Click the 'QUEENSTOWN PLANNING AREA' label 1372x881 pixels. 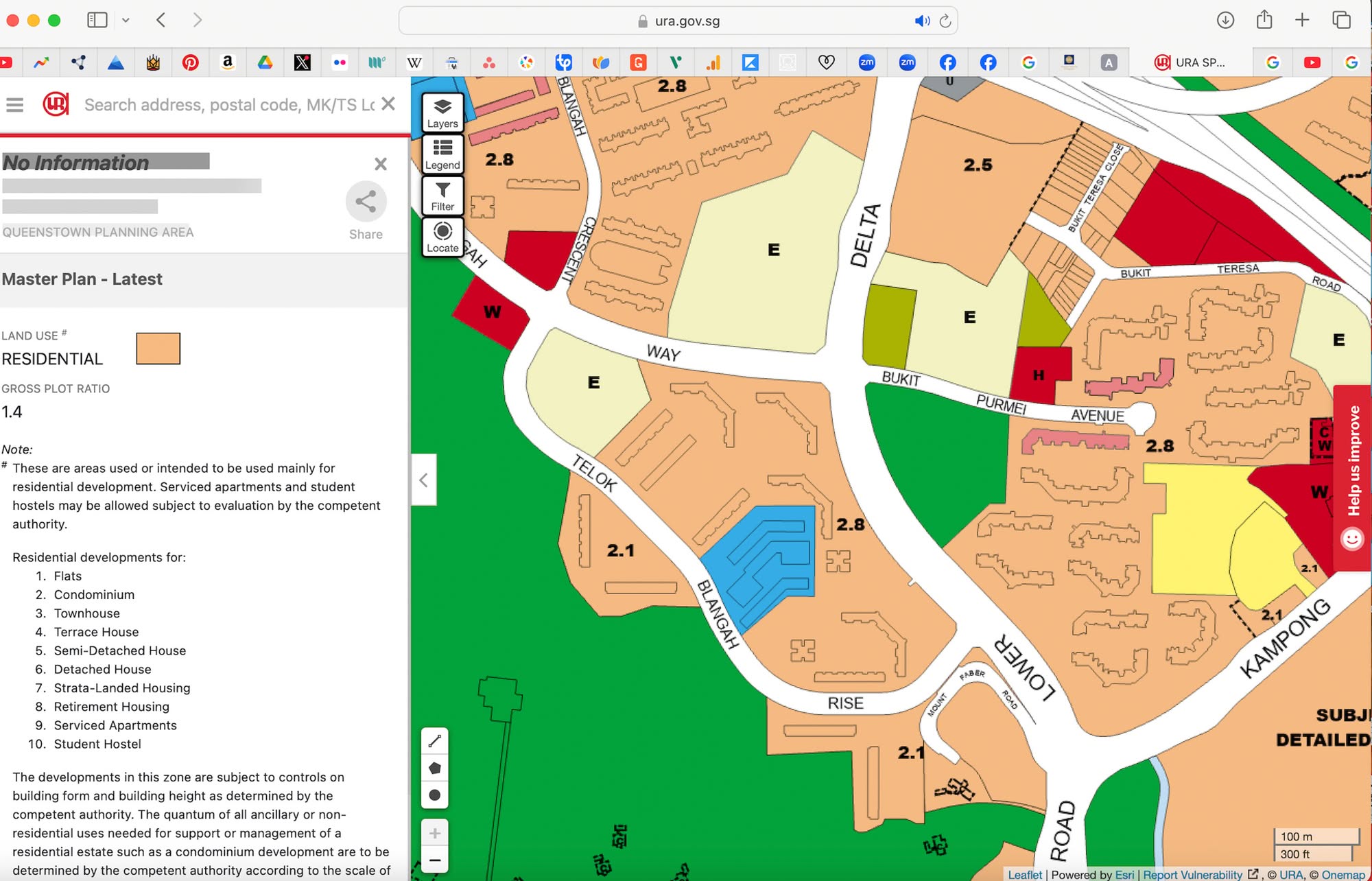coord(98,232)
